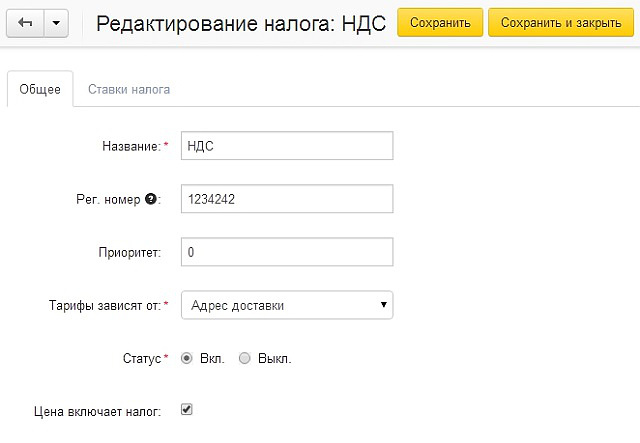
Task: Open the dropdown arrow next to back button
Action: click(x=56, y=23)
